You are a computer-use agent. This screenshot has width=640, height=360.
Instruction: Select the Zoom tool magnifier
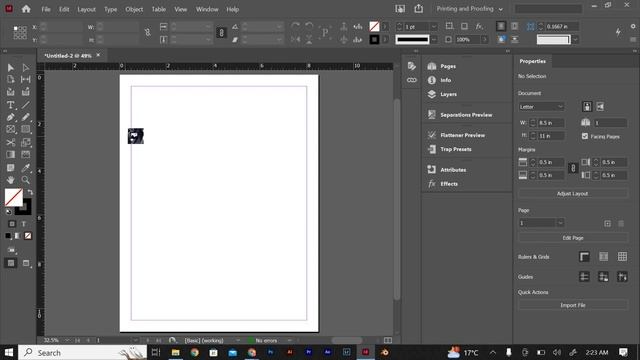coord(26,180)
